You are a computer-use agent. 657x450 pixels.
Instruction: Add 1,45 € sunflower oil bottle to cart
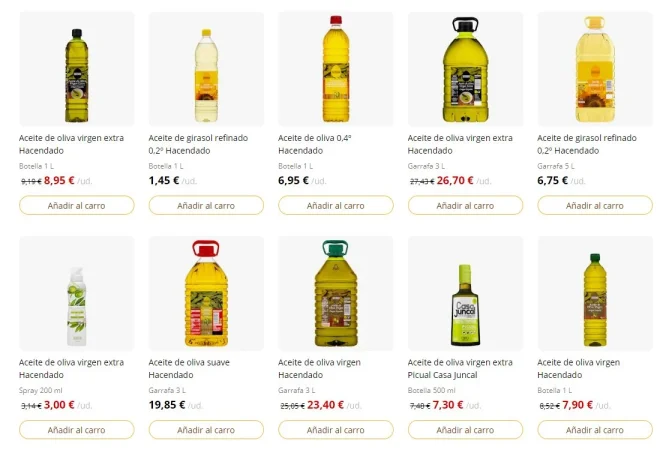[x=206, y=205]
